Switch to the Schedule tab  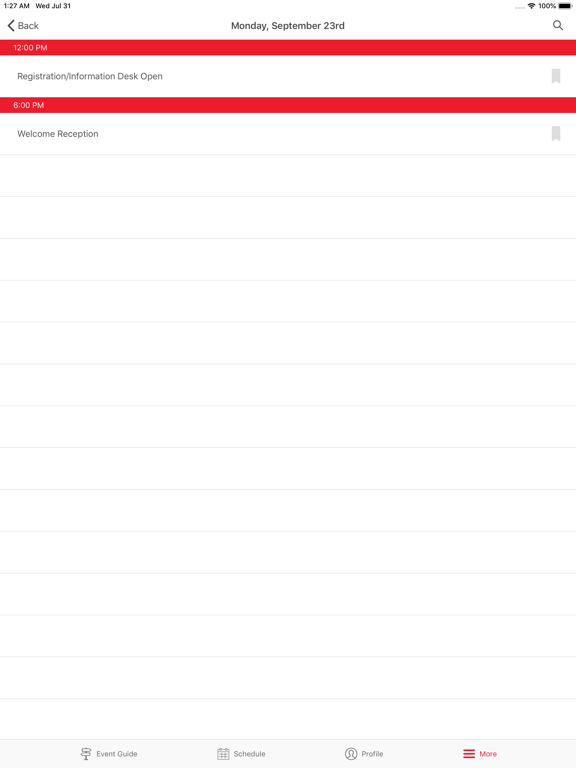coord(241,753)
